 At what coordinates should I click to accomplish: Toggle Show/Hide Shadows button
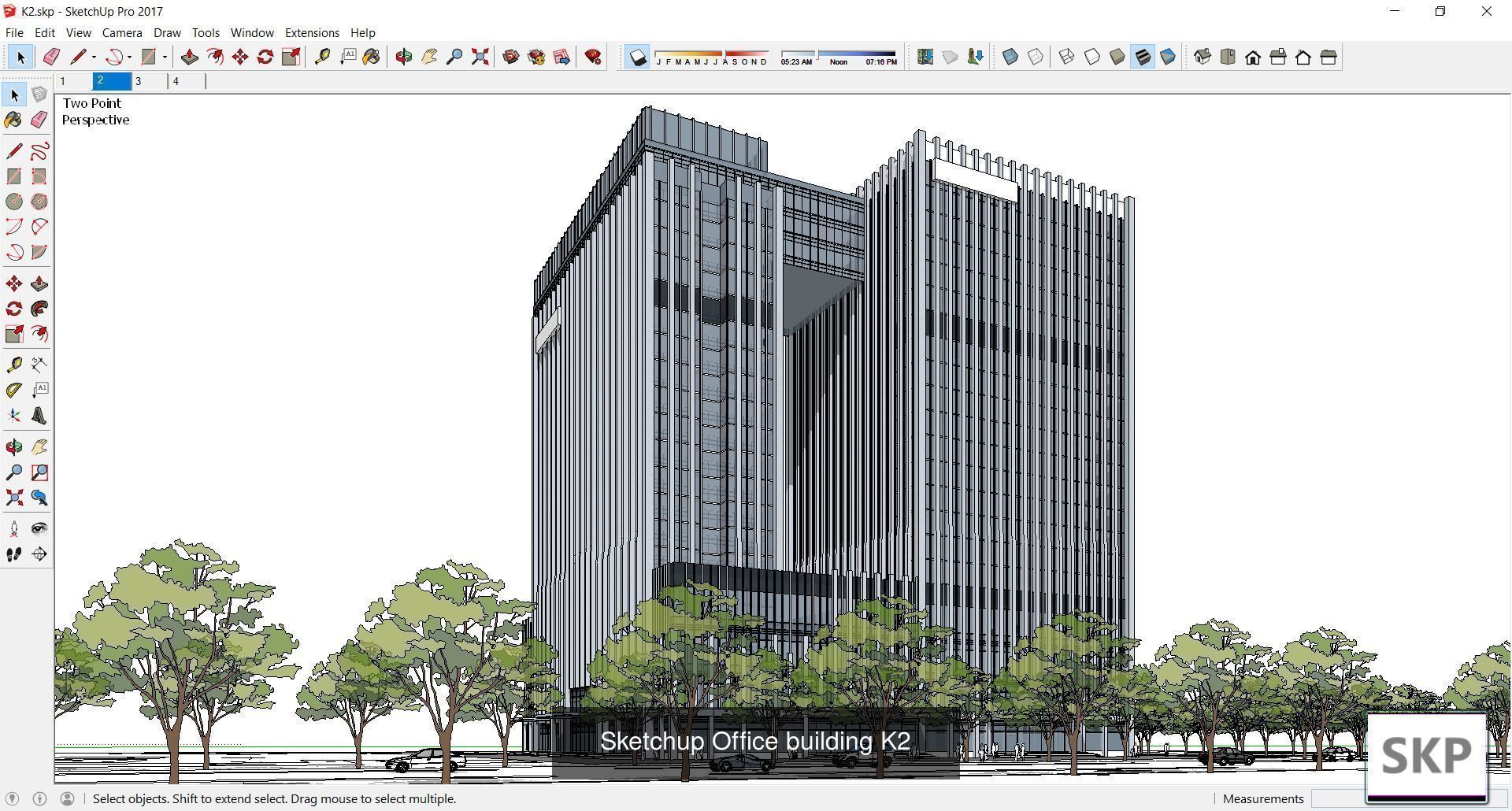(638, 57)
